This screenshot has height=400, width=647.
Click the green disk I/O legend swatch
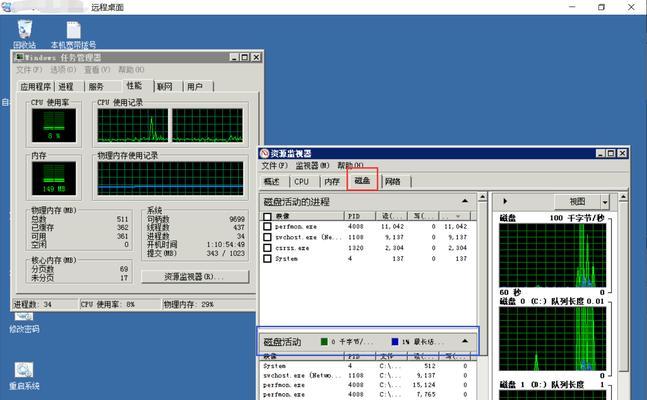pyautogui.click(x=324, y=341)
